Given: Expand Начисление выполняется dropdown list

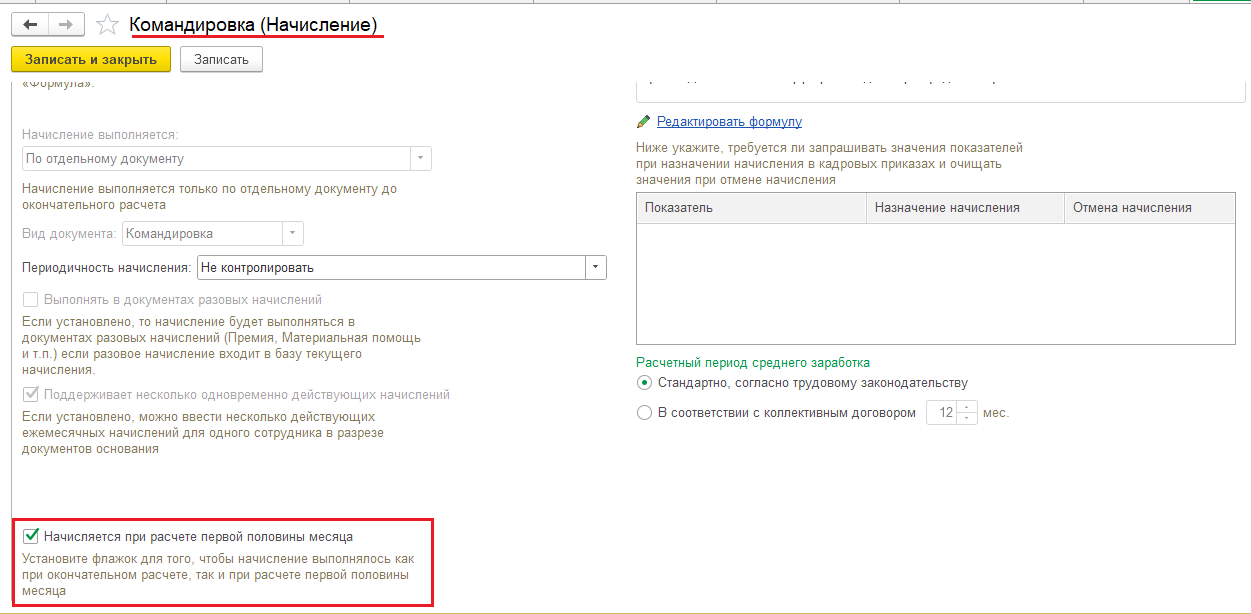Looking at the screenshot, I should click(x=421, y=159).
